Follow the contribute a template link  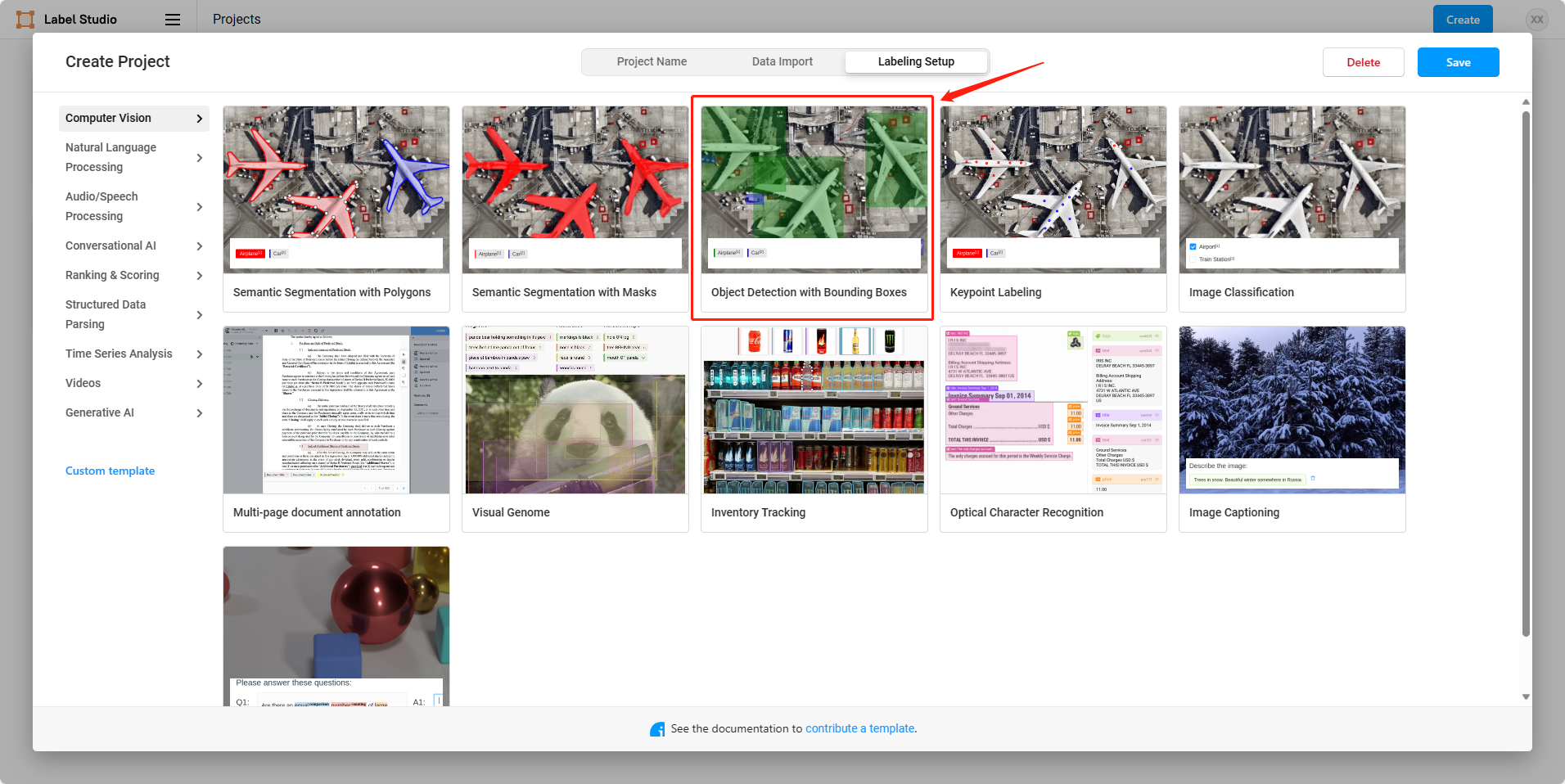(x=859, y=728)
